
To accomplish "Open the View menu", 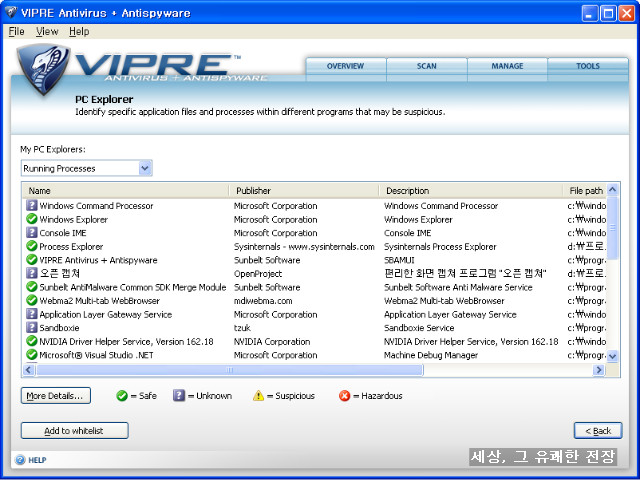I will click(47, 31).
